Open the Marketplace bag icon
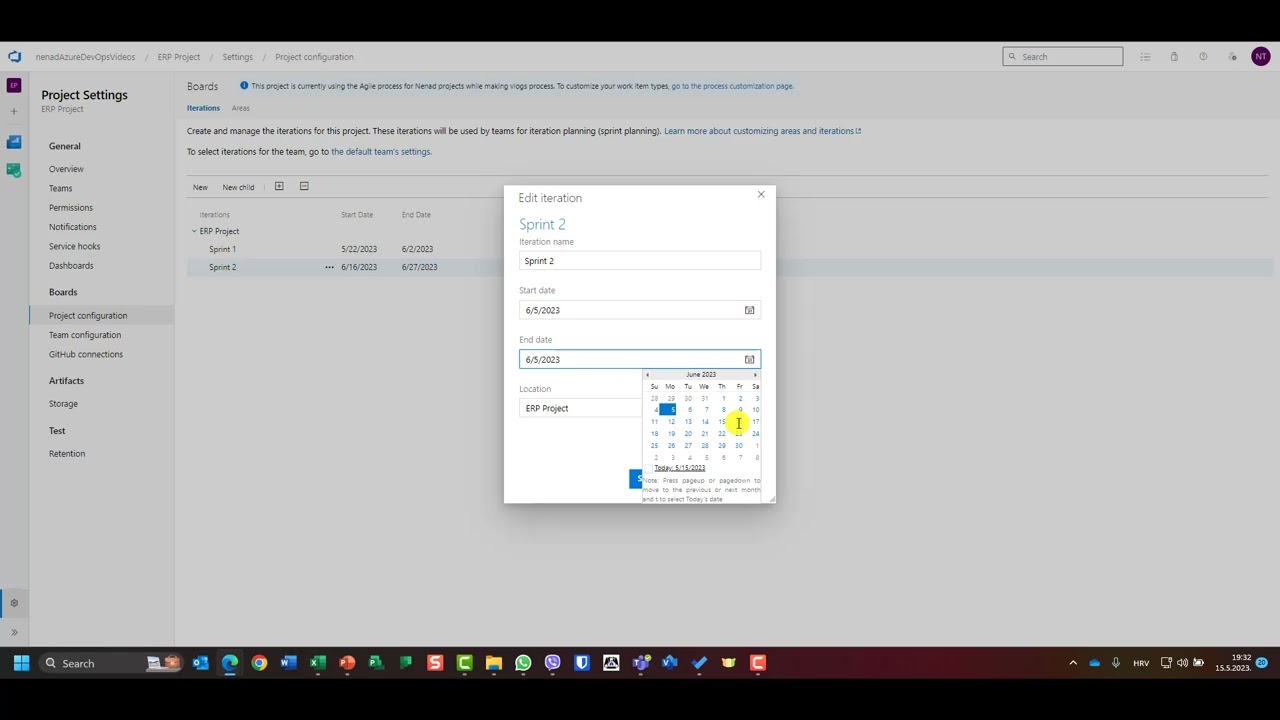The height and width of the screenshot is (720, 1280). 1174,57
